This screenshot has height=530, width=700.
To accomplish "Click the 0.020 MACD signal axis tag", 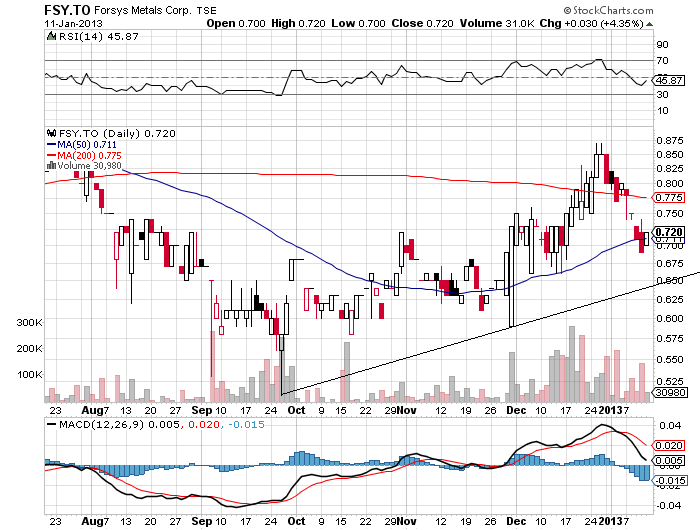I will pos(668,446).
